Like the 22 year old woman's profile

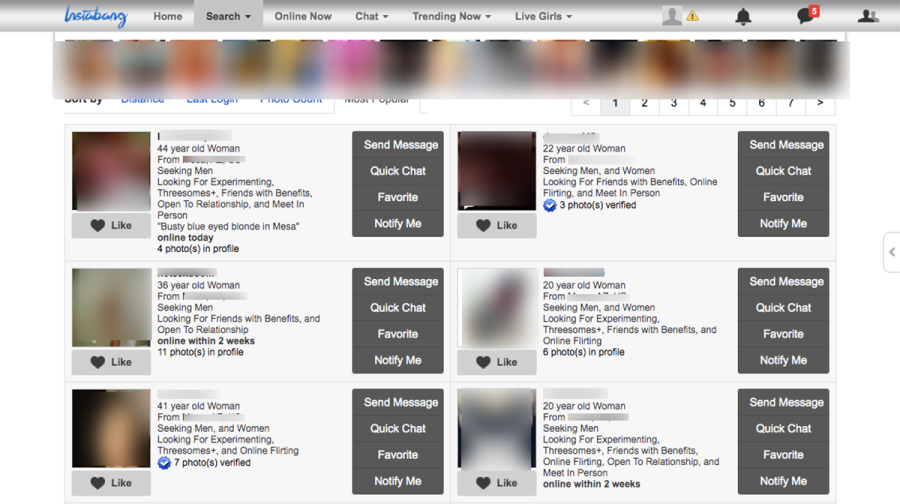click(x=497, y=226)
